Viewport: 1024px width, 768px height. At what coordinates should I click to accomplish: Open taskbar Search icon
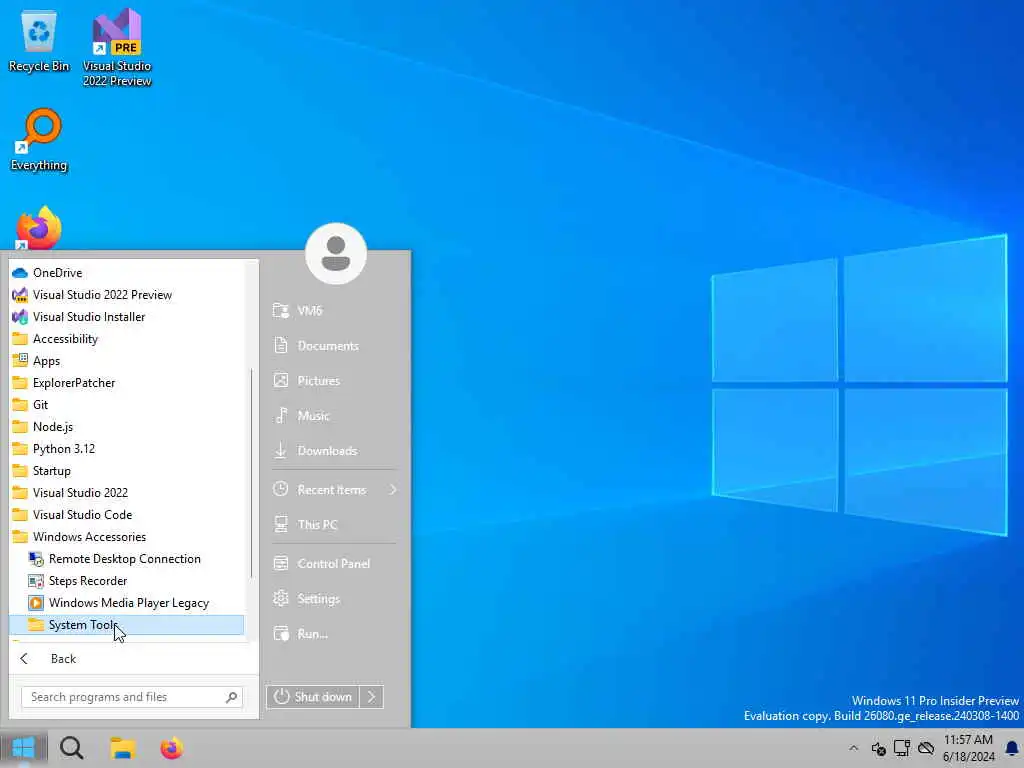pyautogui.click(x=72, y=748)
